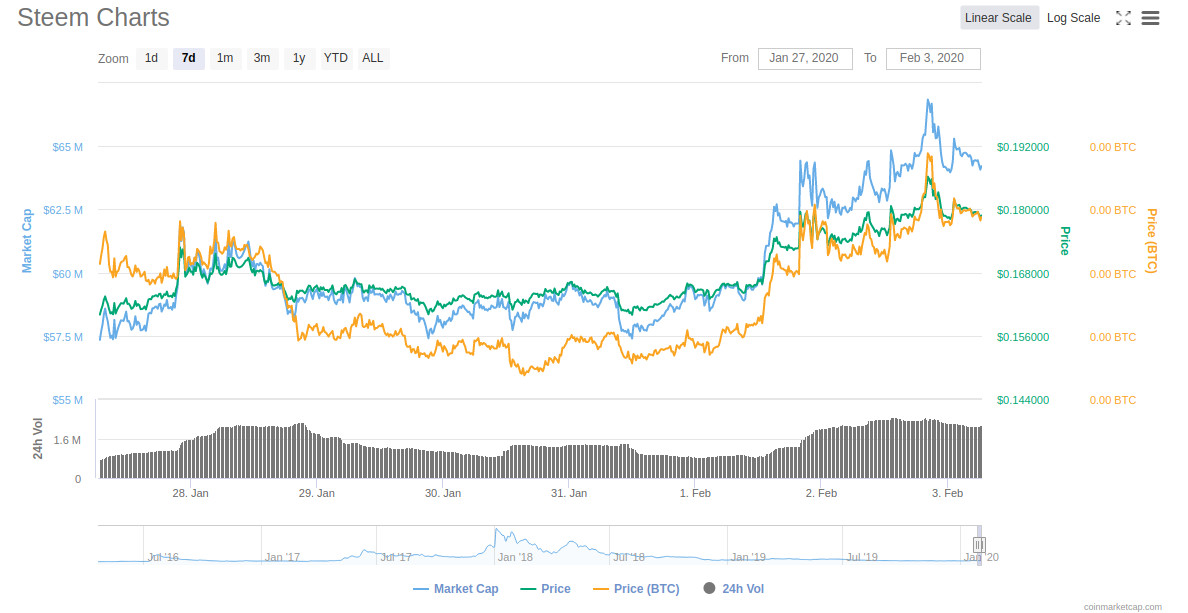This screenshot has height=613, width=1188.
Task: Open the chart hamburger menu icon
Action: tap(1150, 17)
